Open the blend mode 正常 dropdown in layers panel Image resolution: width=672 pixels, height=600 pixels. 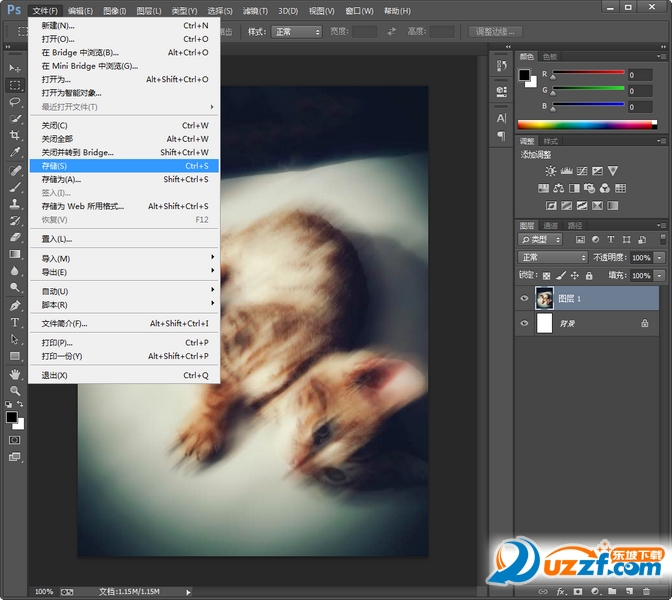pos(553,258)
